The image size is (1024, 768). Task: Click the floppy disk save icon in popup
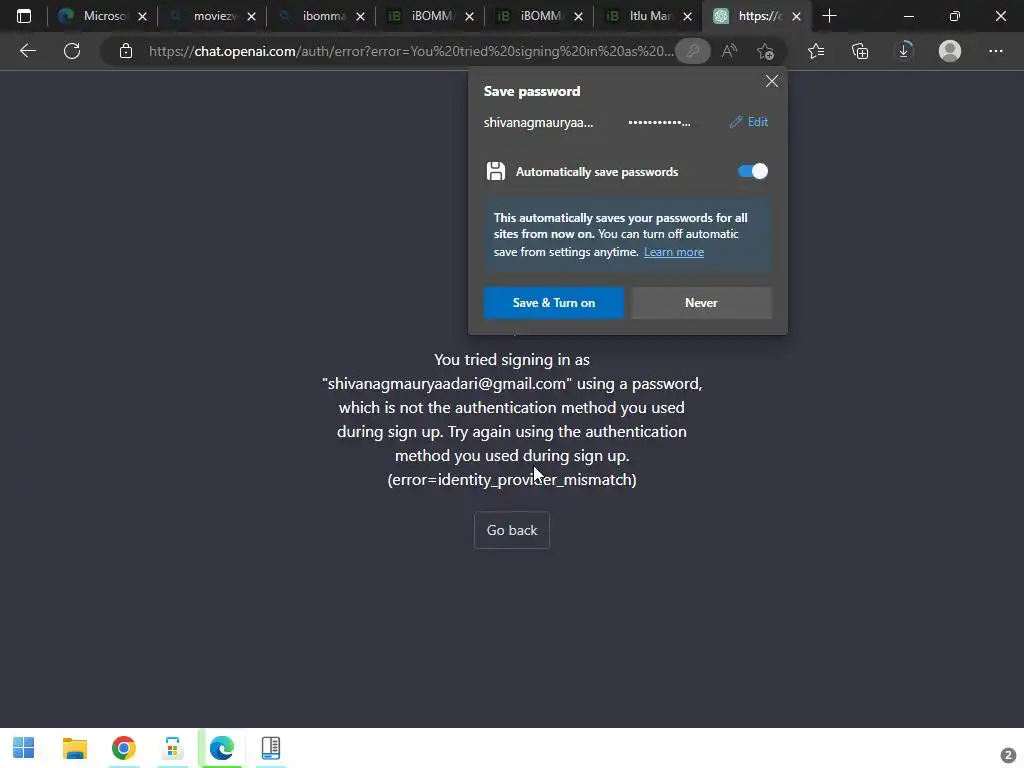(496, 171)
